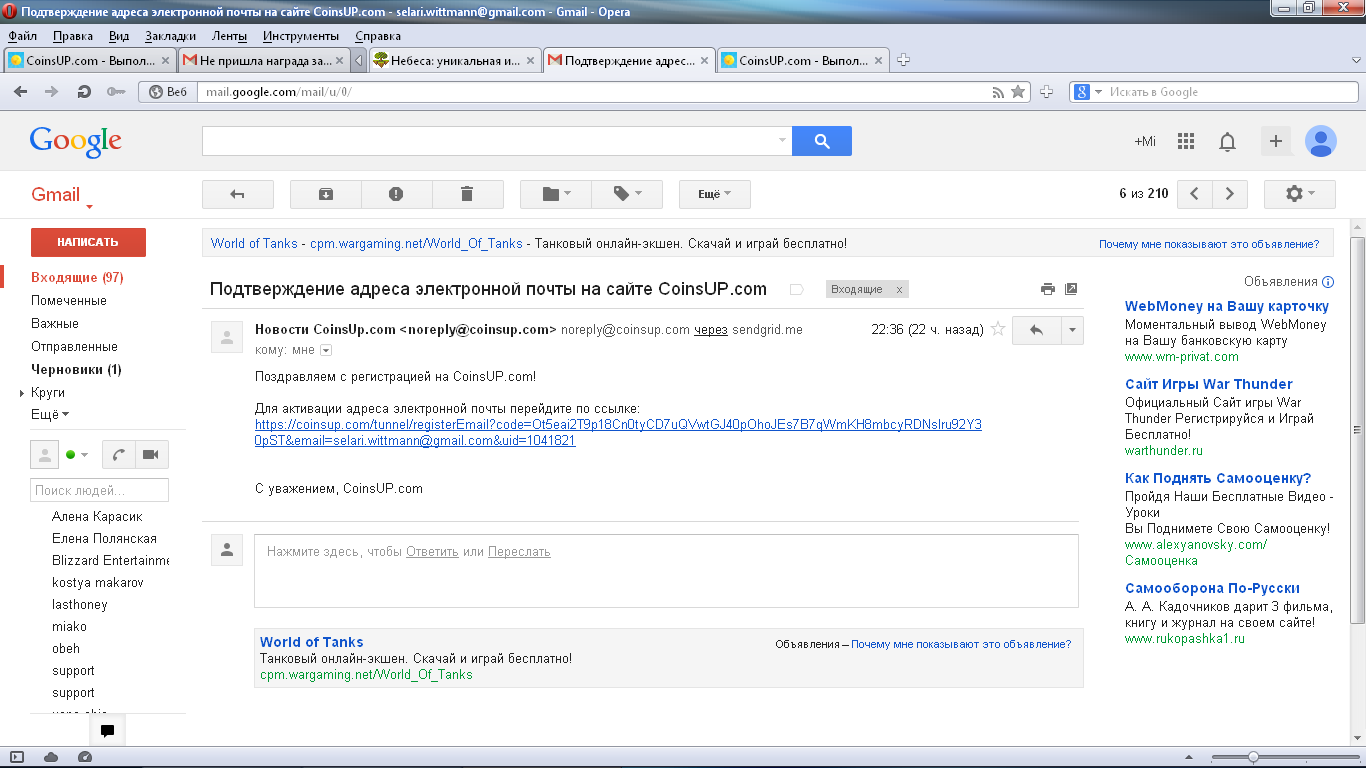Image resolution: width=1366 pixels, height=768 pixels.
Task: Open a new browser tab with plus
Action: click(903, 60)
